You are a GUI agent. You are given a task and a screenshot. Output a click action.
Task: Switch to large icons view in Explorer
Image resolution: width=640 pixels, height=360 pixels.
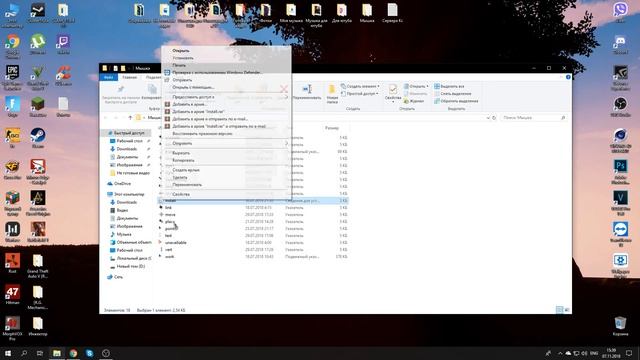(x=567, y=310)
